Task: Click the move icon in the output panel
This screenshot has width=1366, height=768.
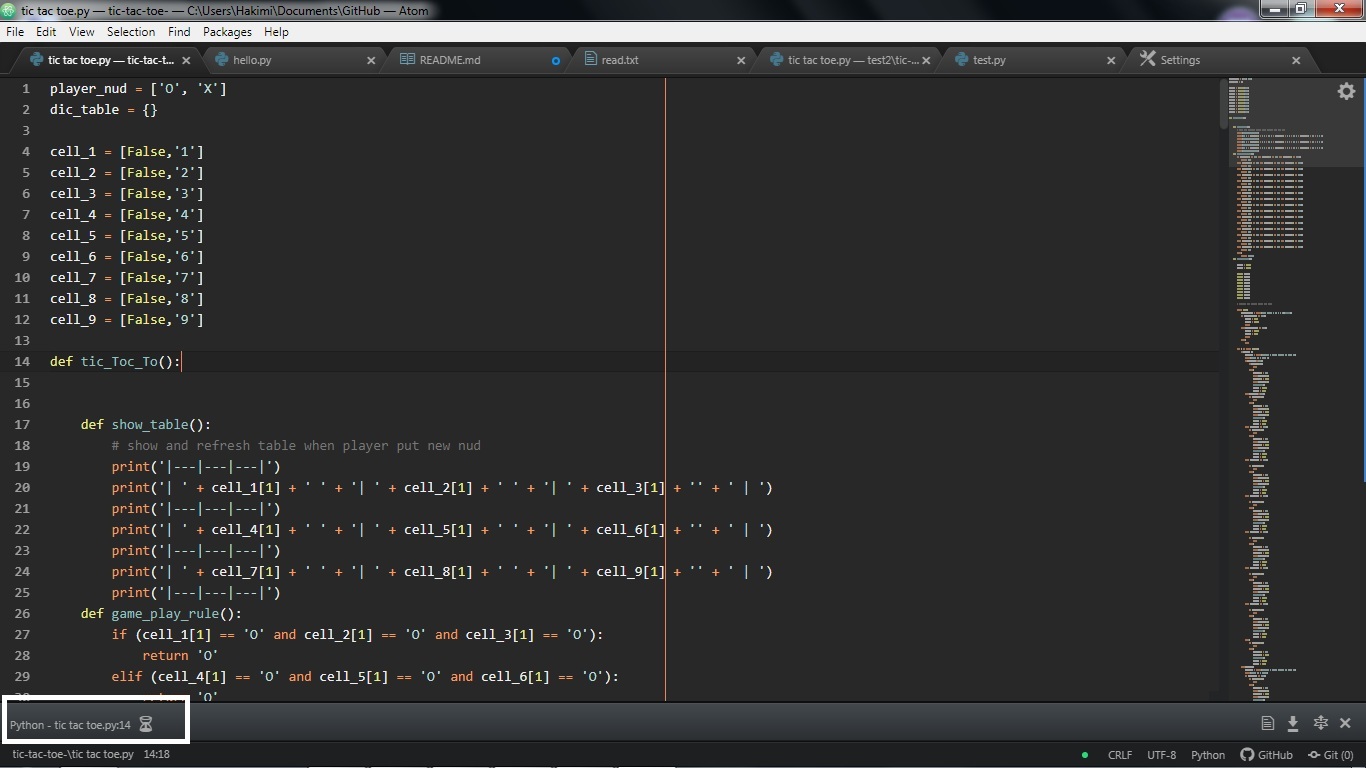Action: 1320,723
